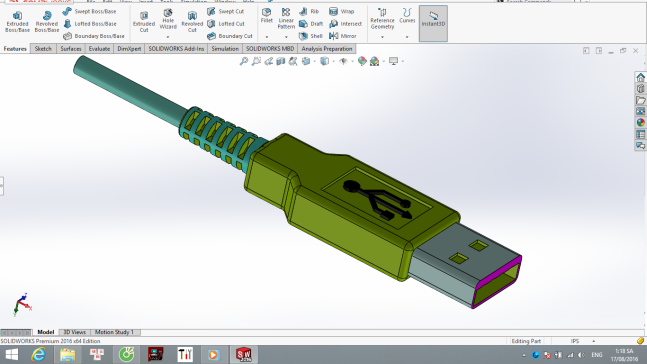Open View Settings monitor icon

point(393,61)
